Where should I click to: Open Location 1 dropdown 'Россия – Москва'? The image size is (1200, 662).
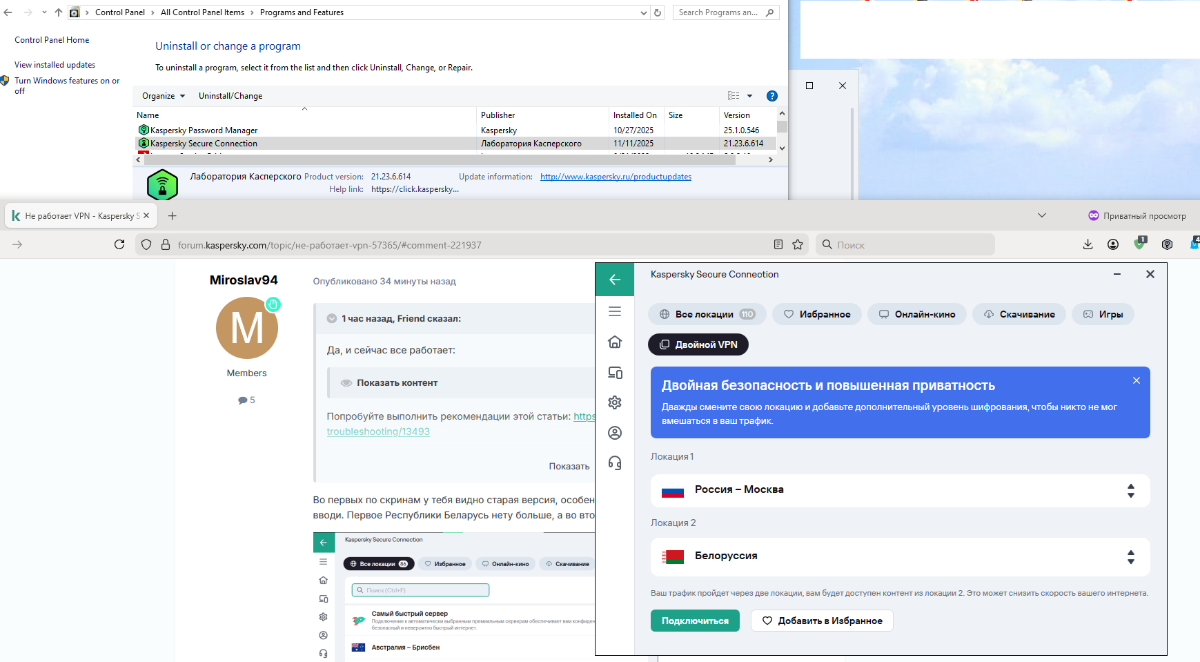coord(900,490)
